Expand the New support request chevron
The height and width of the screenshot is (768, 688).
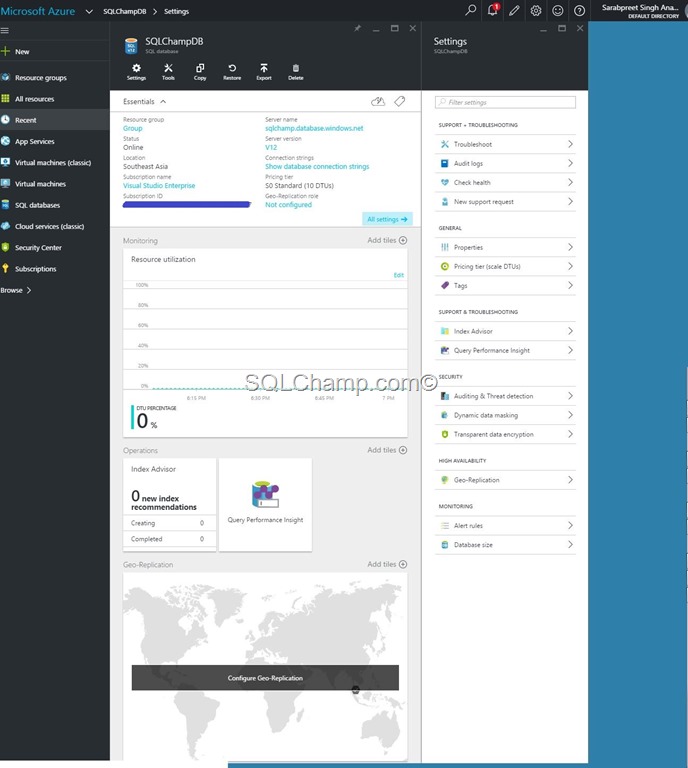pyautogui.click(x=570, y=201)
